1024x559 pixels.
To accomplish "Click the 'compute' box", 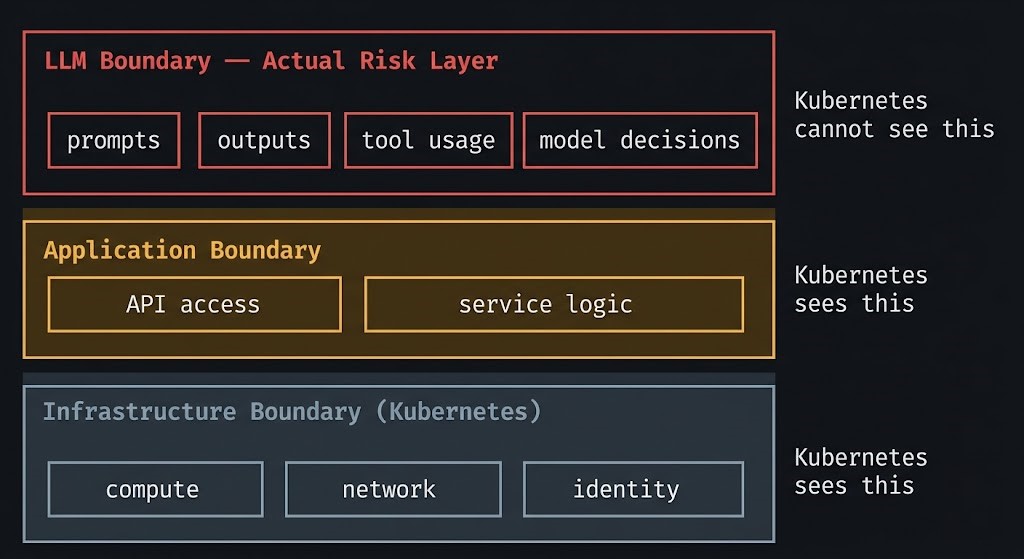I will coord(155,489).
